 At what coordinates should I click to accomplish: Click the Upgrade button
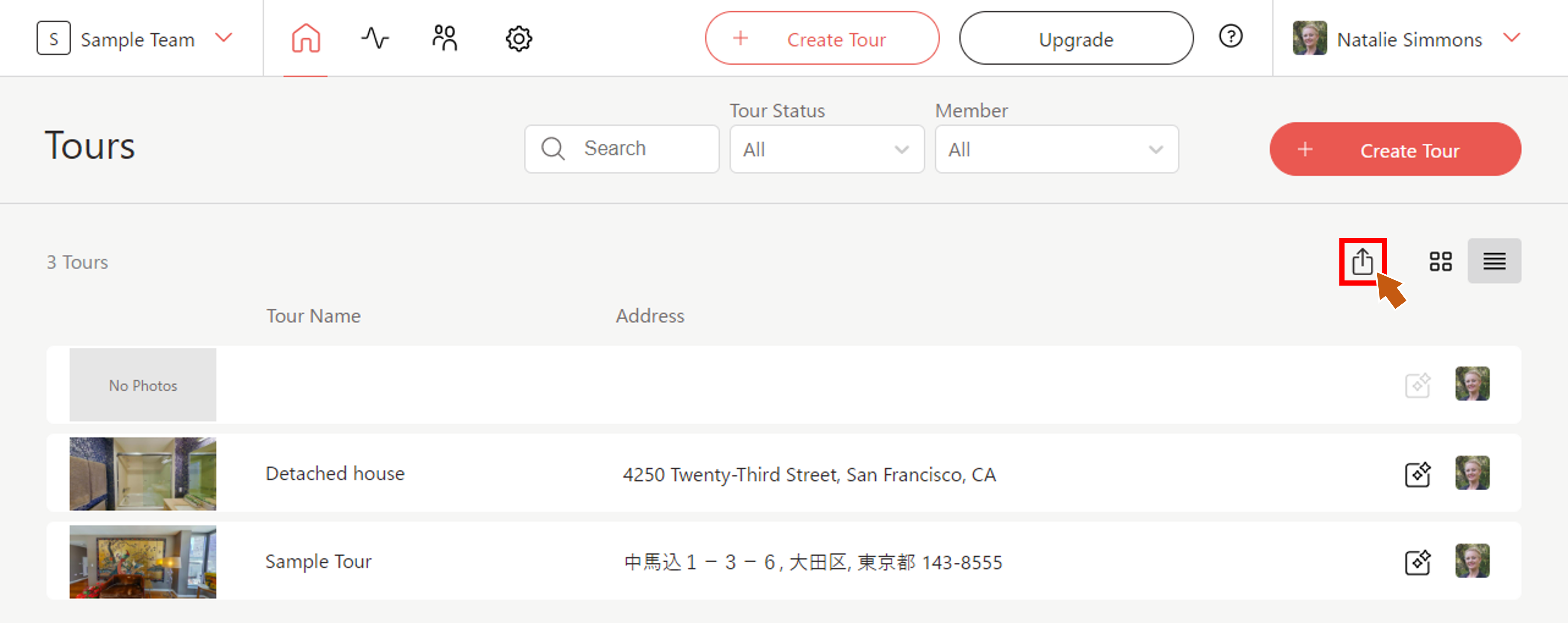click(x=1075, y=38)
